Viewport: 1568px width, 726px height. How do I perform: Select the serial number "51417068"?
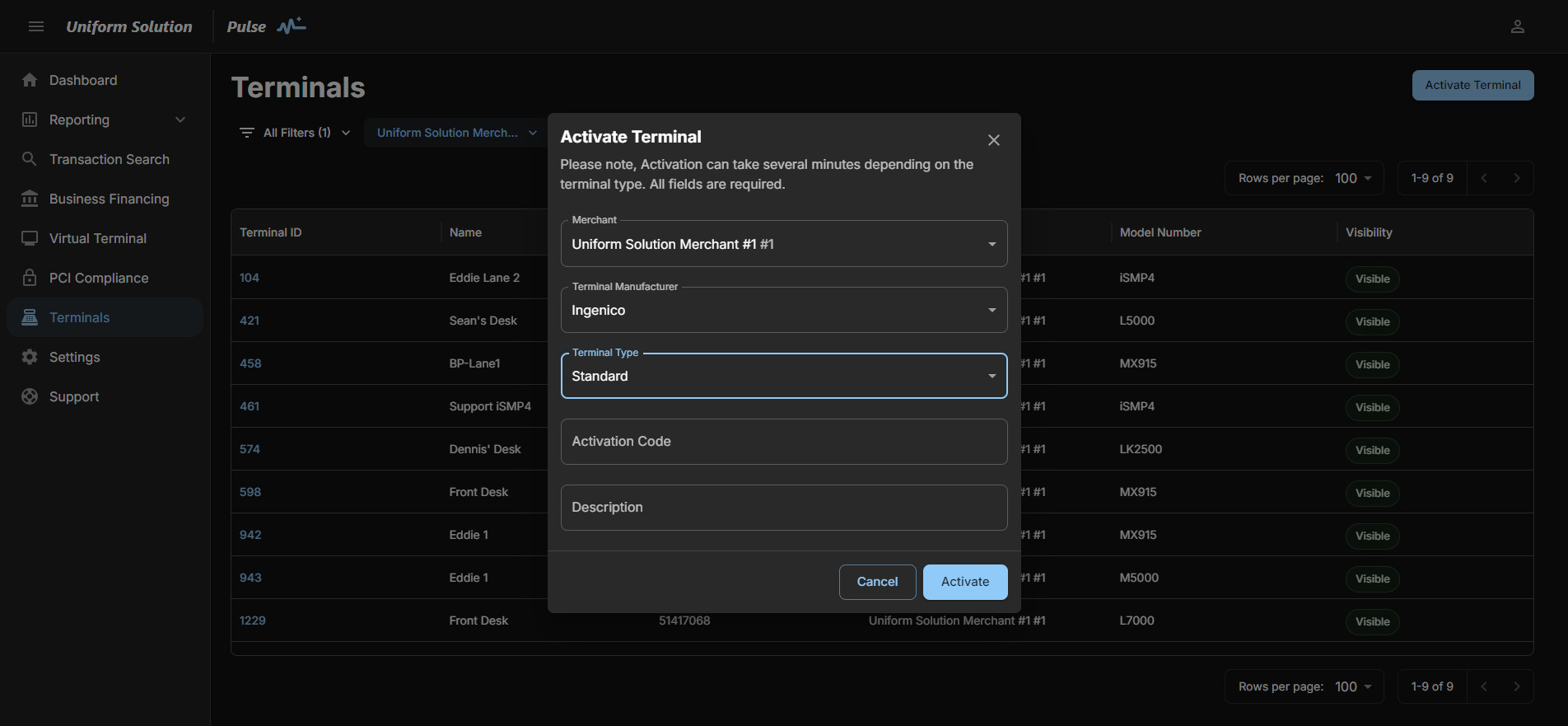tap(684, 621)
